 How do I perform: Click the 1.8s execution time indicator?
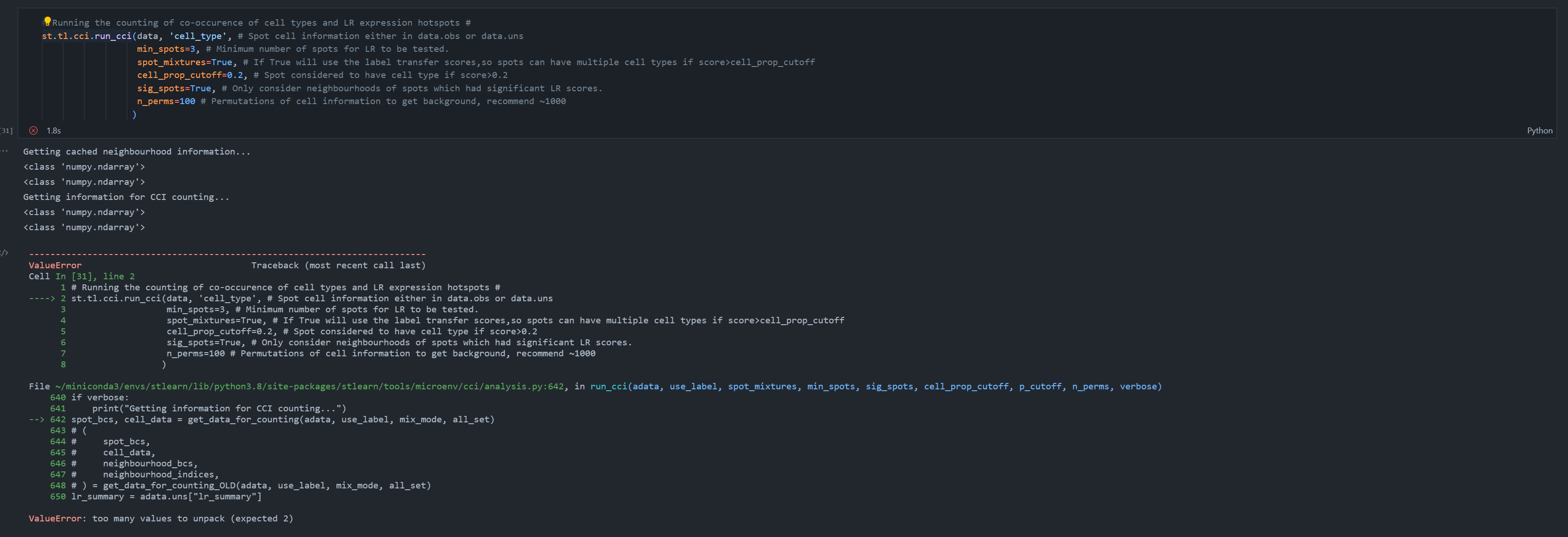click(x=54, y=130)
